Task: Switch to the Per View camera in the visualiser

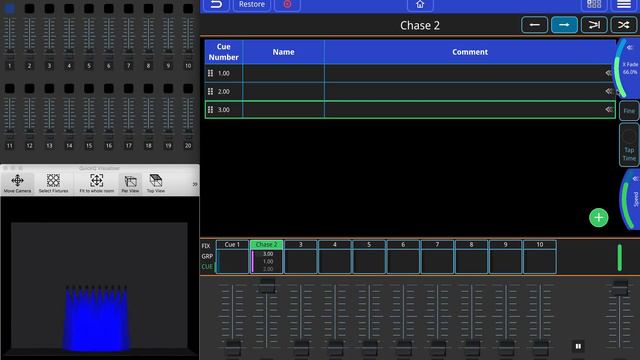Action: coord(130,183)
